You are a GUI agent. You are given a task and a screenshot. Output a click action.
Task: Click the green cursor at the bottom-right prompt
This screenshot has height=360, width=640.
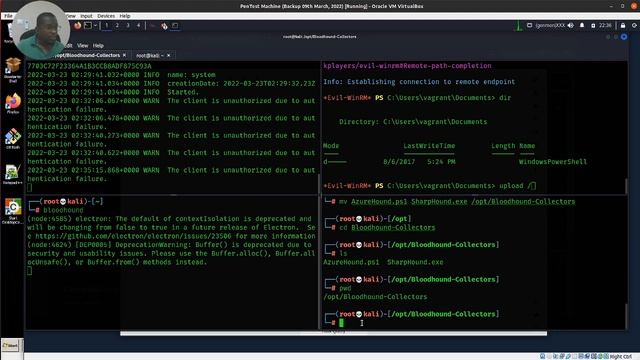(x=341, y=323)
